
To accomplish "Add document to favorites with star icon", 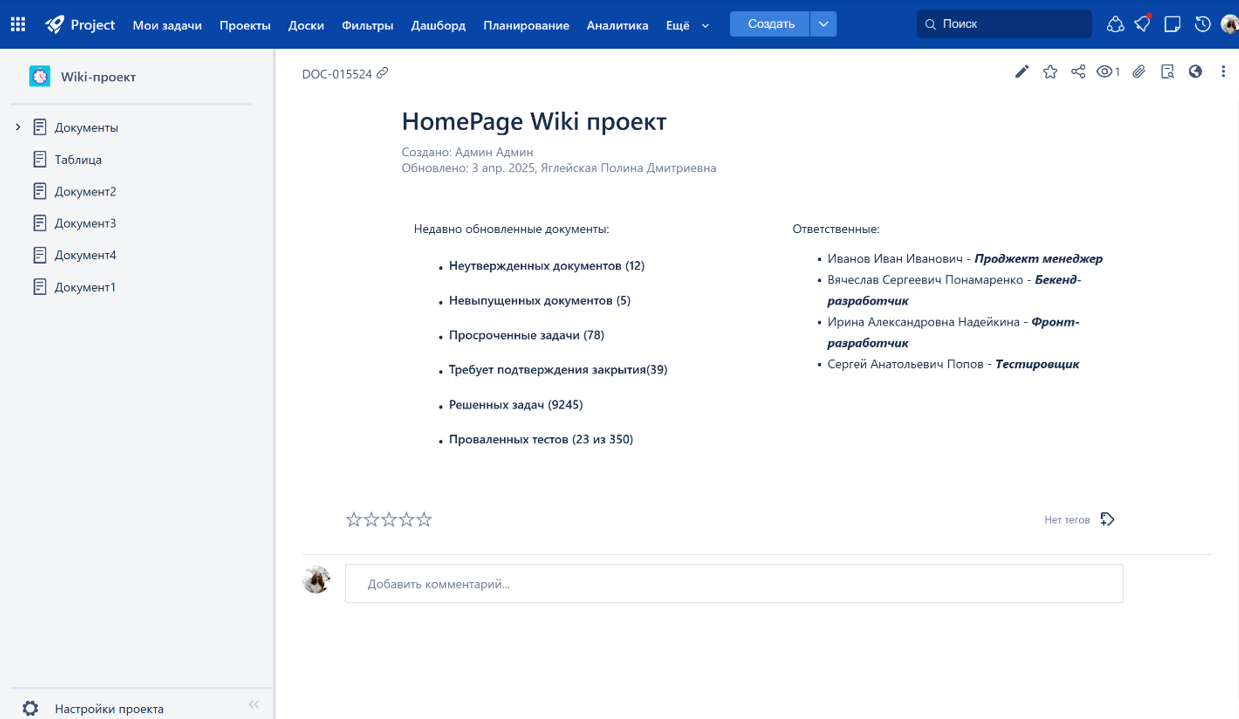I will click(1050, 72).
